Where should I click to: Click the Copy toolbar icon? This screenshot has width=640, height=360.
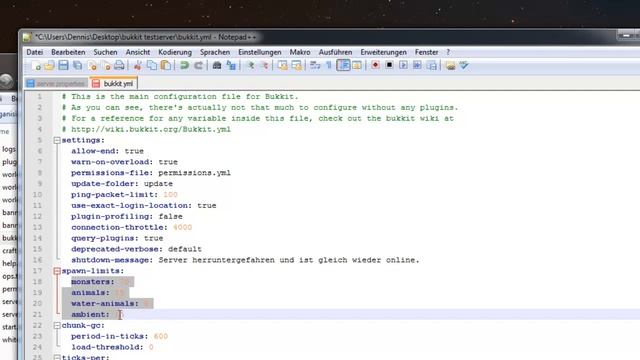pyautogui.click(x=151, y=65)
